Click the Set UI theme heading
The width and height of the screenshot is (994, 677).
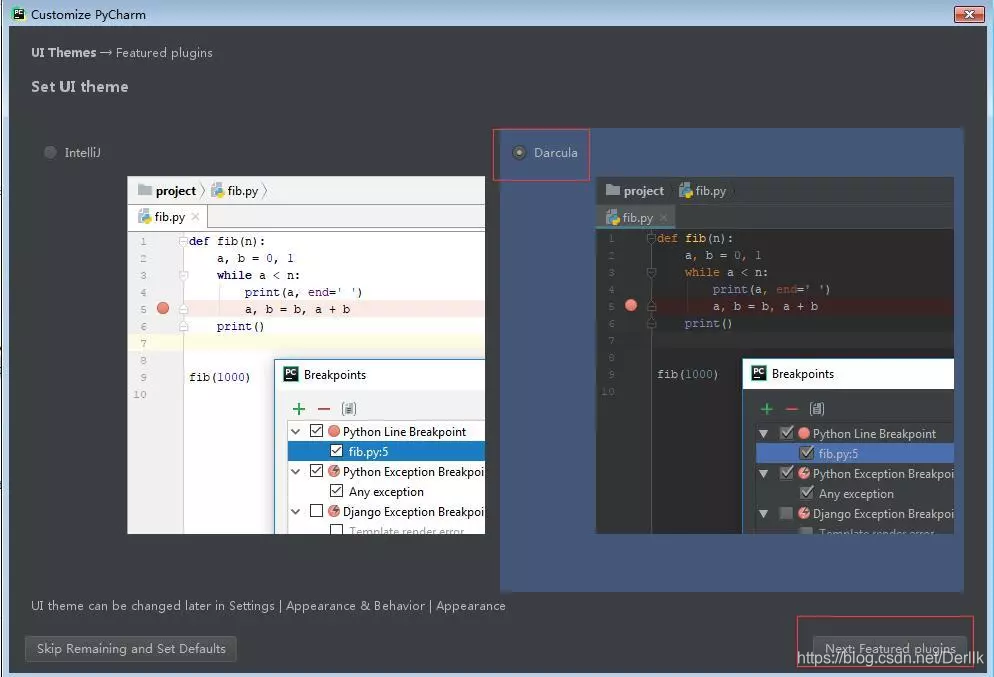[x=80, y=87]
